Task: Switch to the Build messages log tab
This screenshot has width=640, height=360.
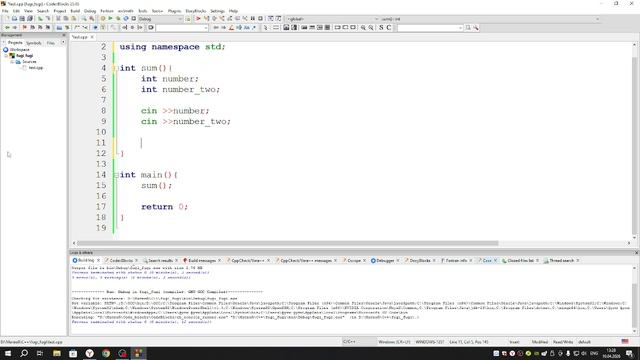Action: click(x=202, y=260)
